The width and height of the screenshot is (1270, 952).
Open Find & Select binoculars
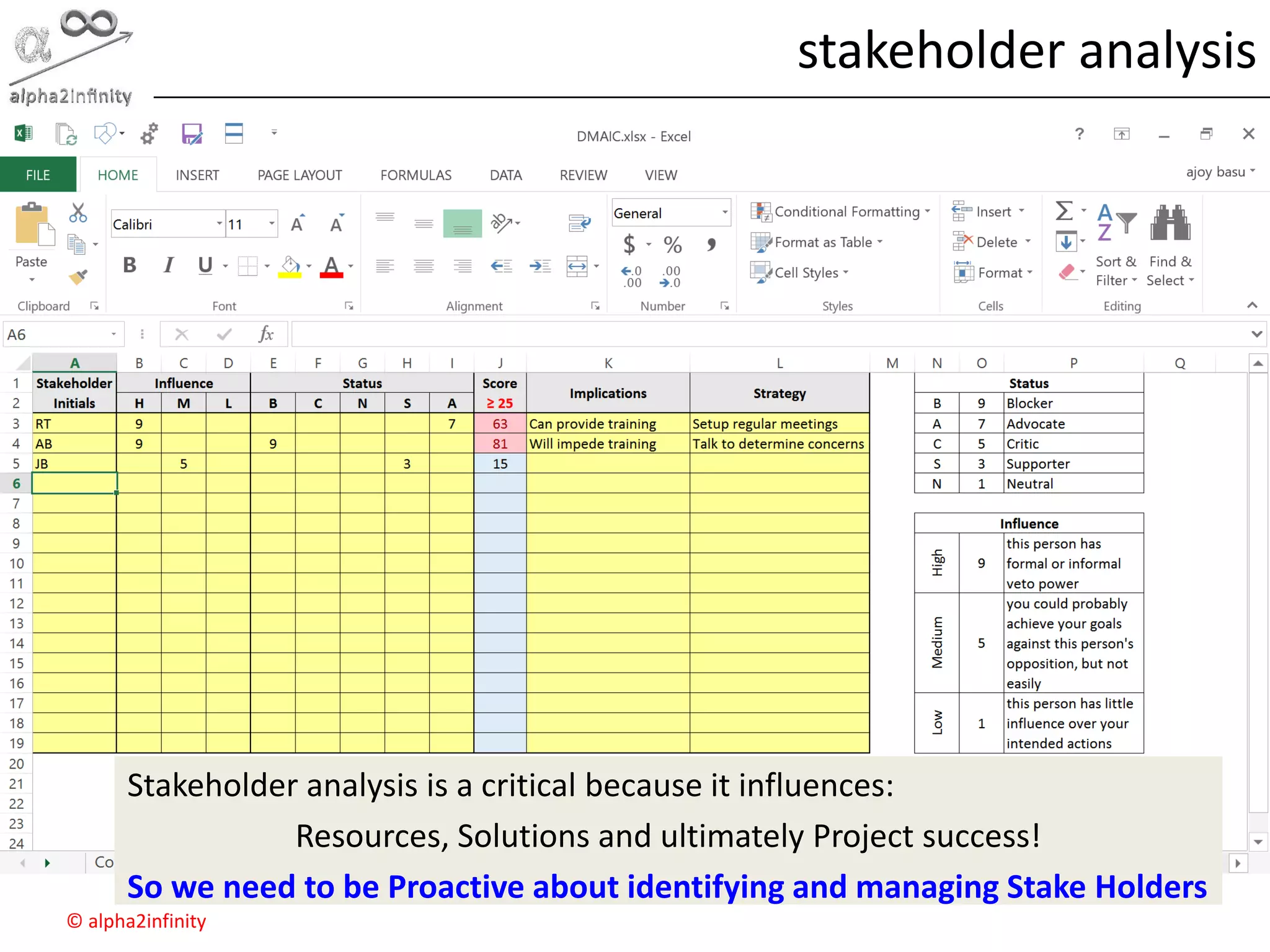click(1170, 245)
